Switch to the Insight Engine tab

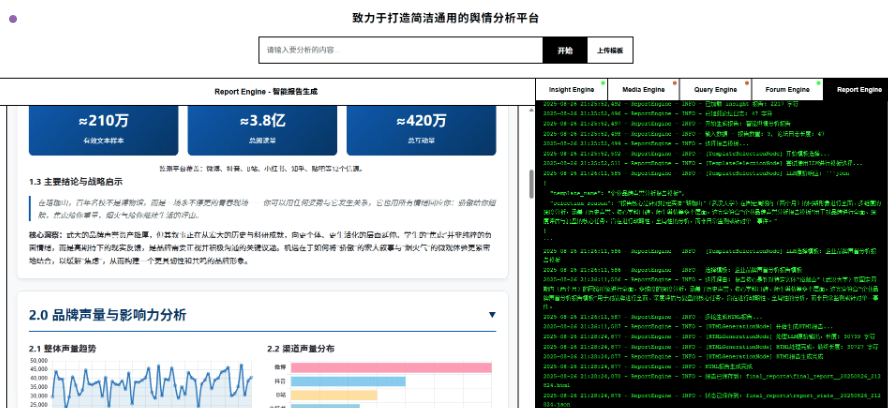pos(572,91)
